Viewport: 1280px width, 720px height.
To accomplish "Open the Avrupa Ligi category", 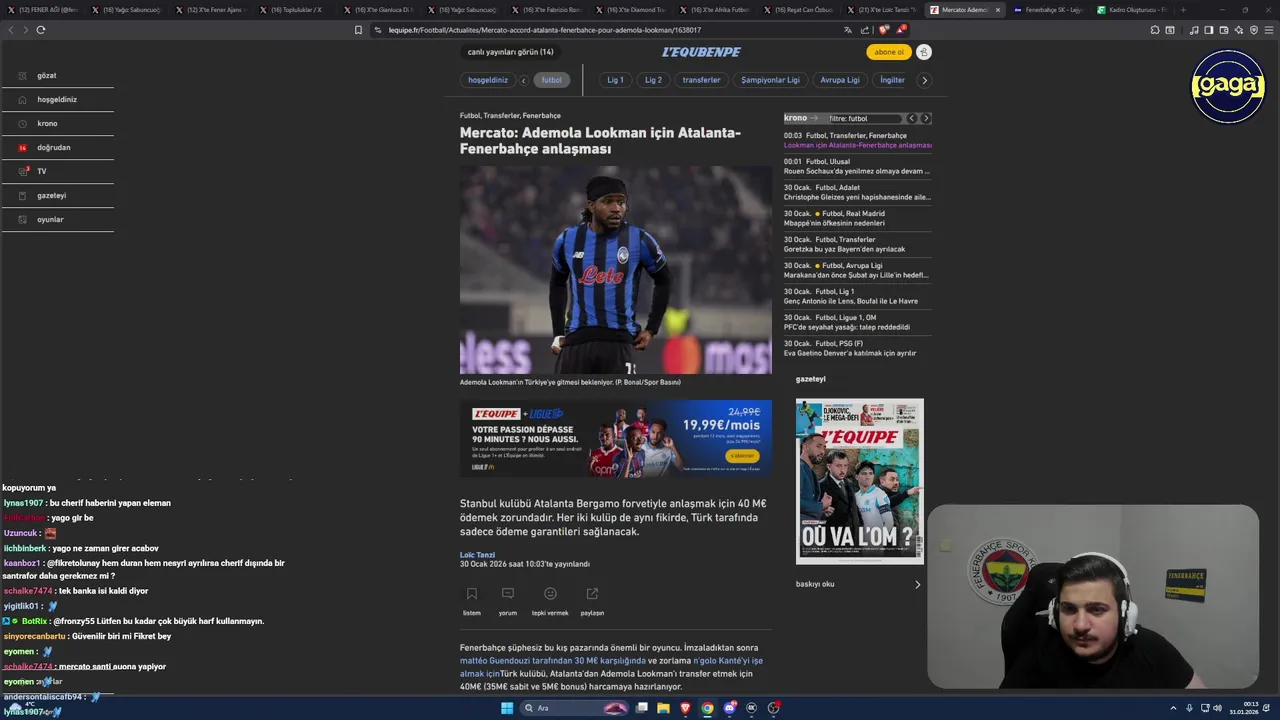I will [840, 80].
